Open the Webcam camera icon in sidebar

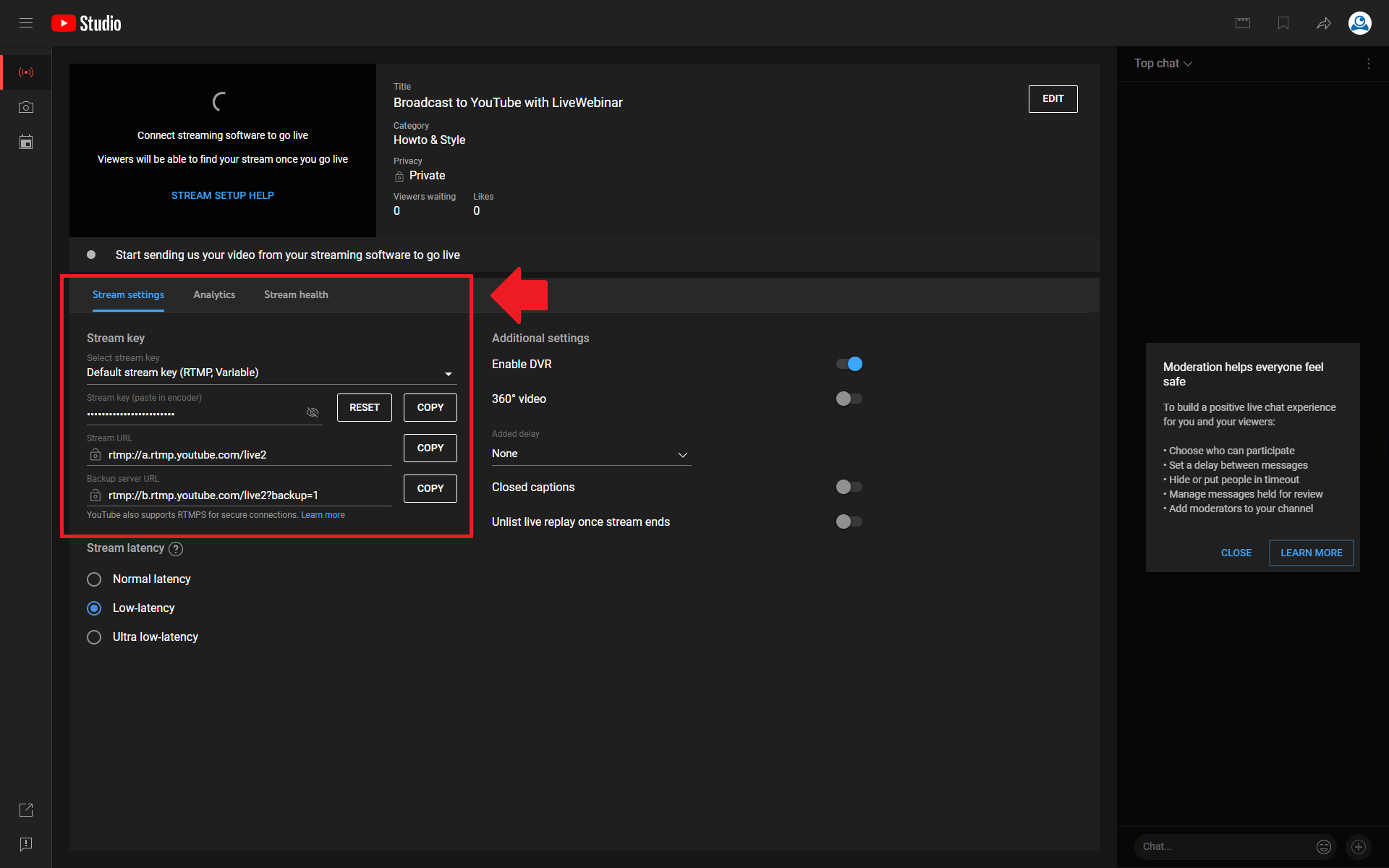click(x=26, y=107)
